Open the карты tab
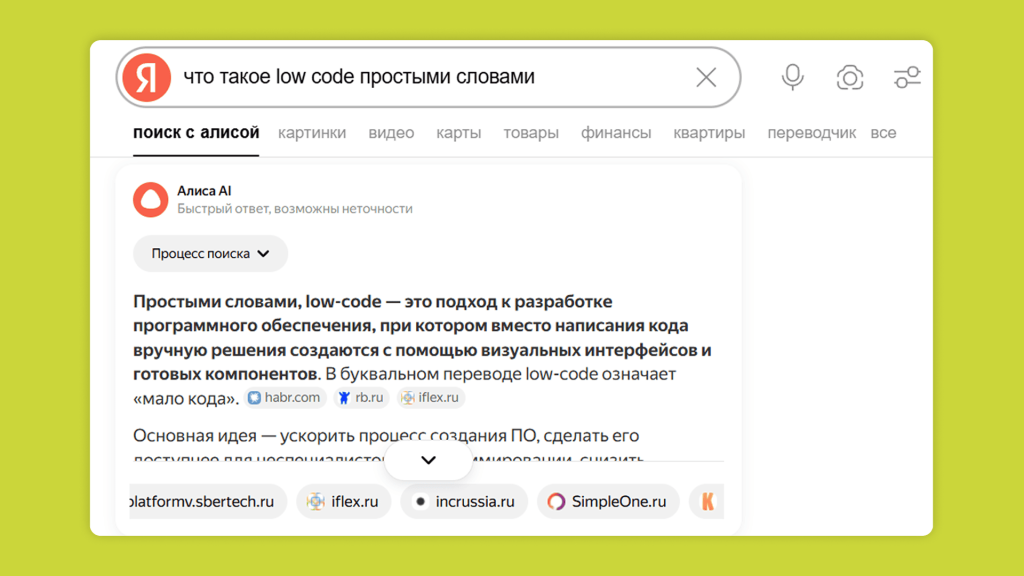 (458, 133)
